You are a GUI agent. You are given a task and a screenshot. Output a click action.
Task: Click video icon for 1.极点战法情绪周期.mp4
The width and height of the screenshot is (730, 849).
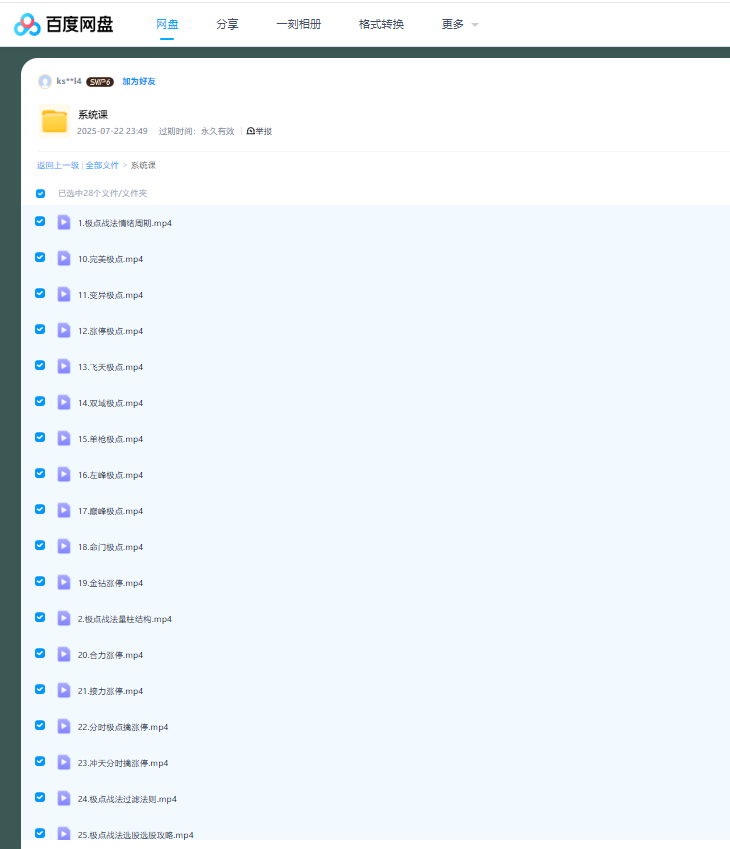point(64,222)
